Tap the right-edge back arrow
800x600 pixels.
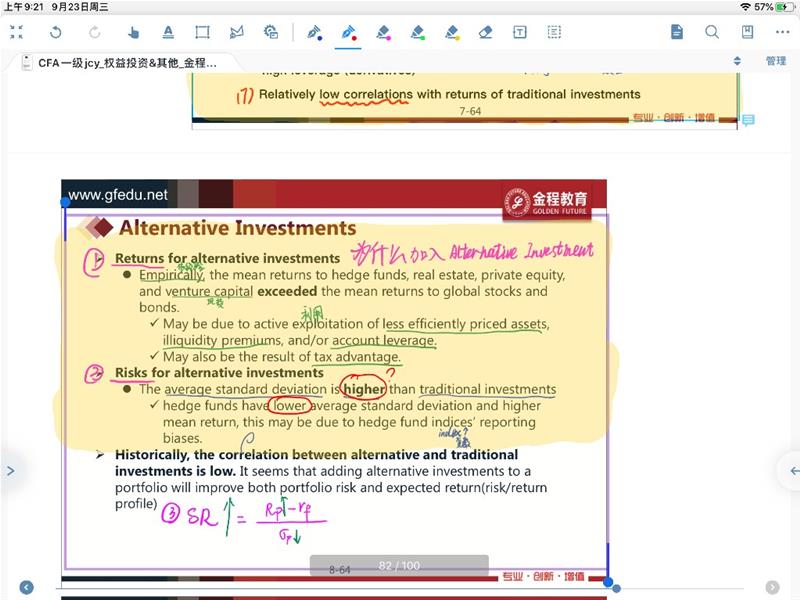794,470
